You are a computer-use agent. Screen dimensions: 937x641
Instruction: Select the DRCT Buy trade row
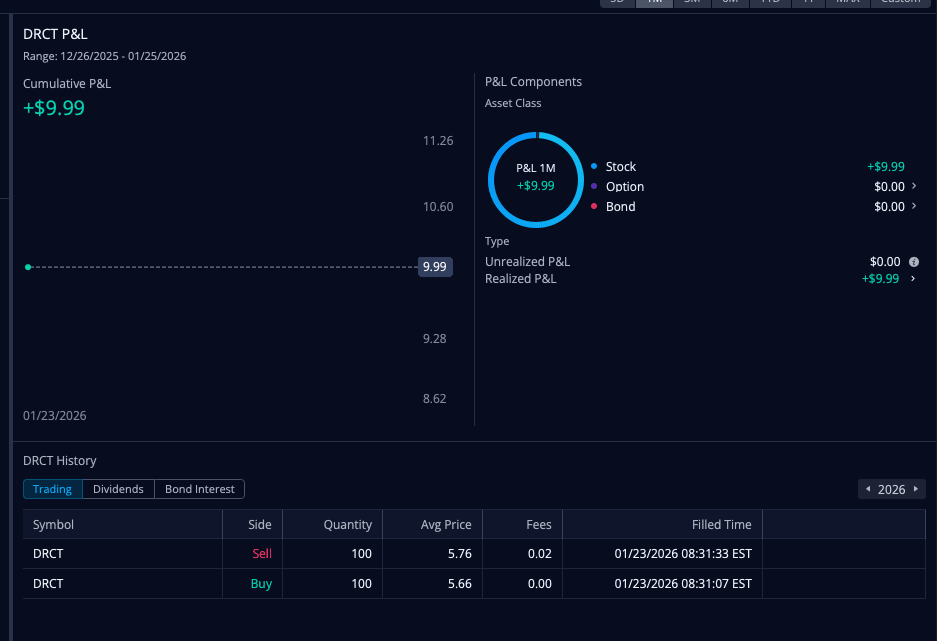coord(400,584)
